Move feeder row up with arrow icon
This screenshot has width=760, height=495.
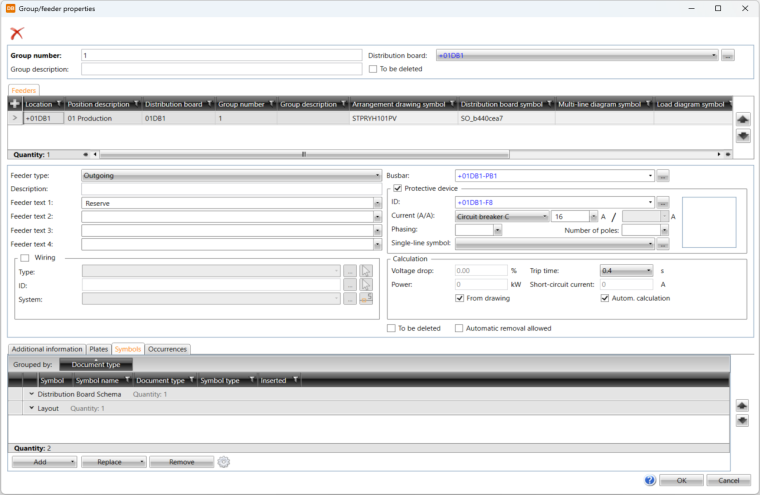pyautogui.click(x=742, y=118)
